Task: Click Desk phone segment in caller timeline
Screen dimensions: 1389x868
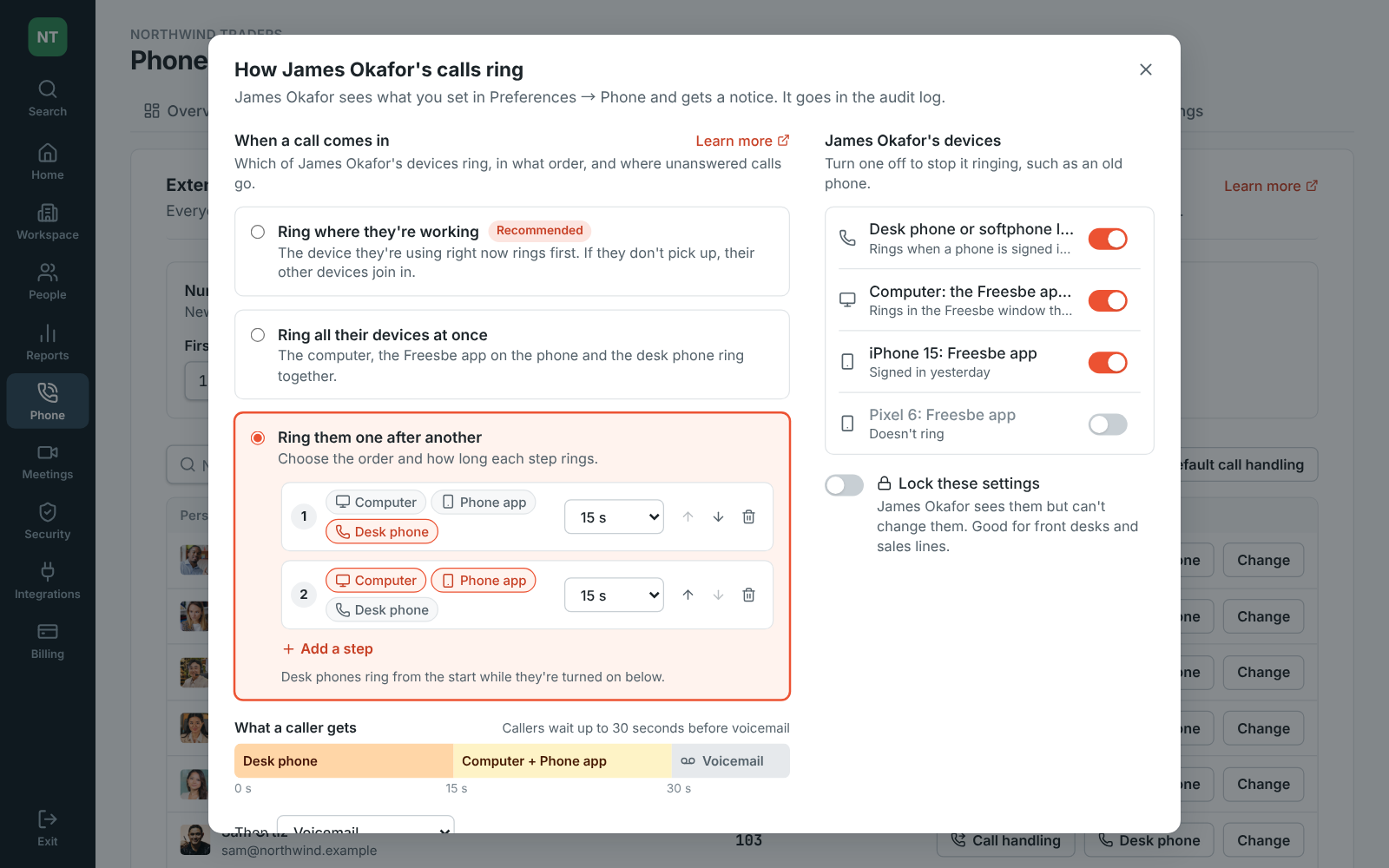Action: (x=344, y=760)
